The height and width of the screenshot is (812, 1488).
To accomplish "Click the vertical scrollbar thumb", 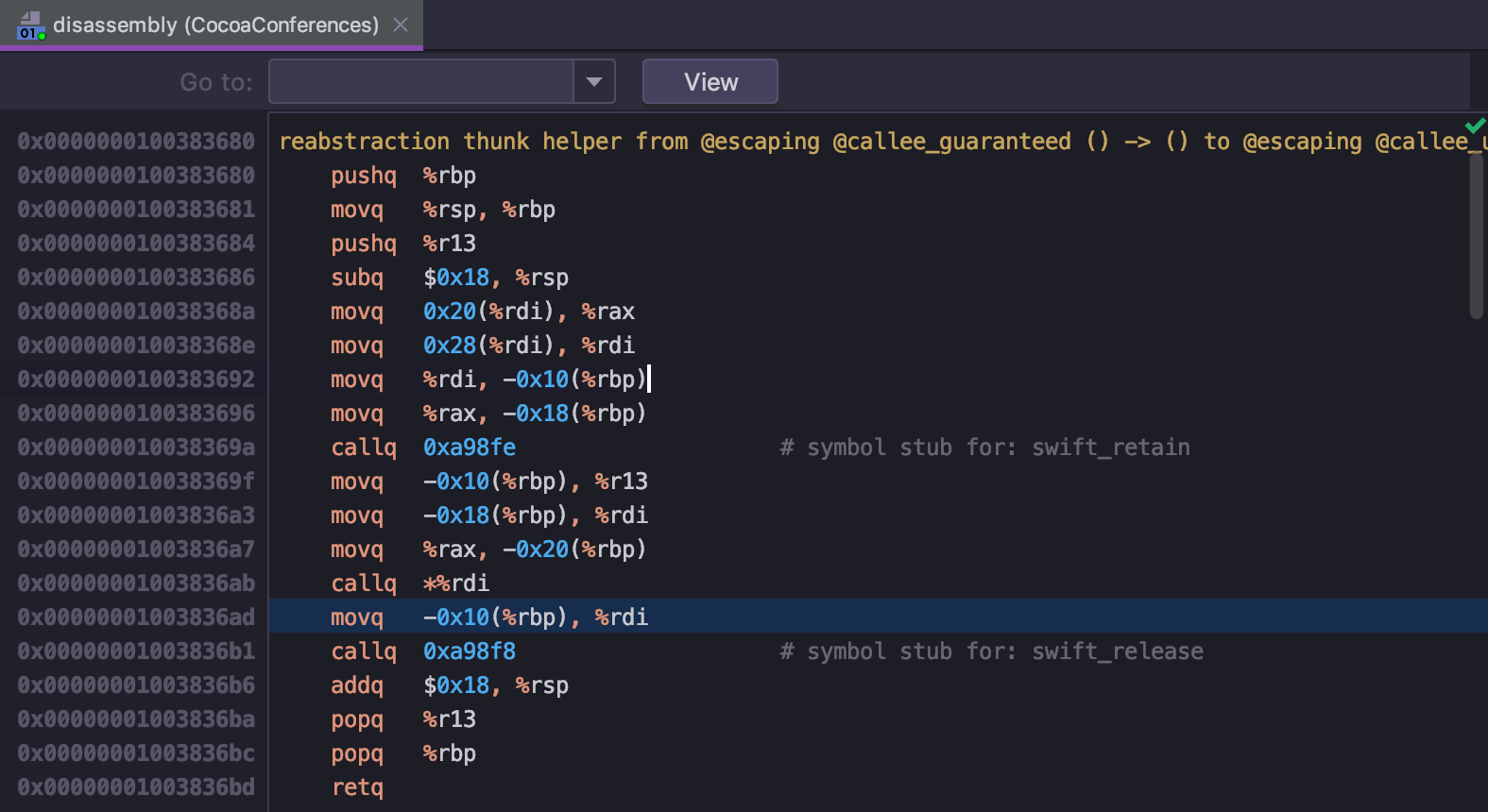I will point(1477,236).
